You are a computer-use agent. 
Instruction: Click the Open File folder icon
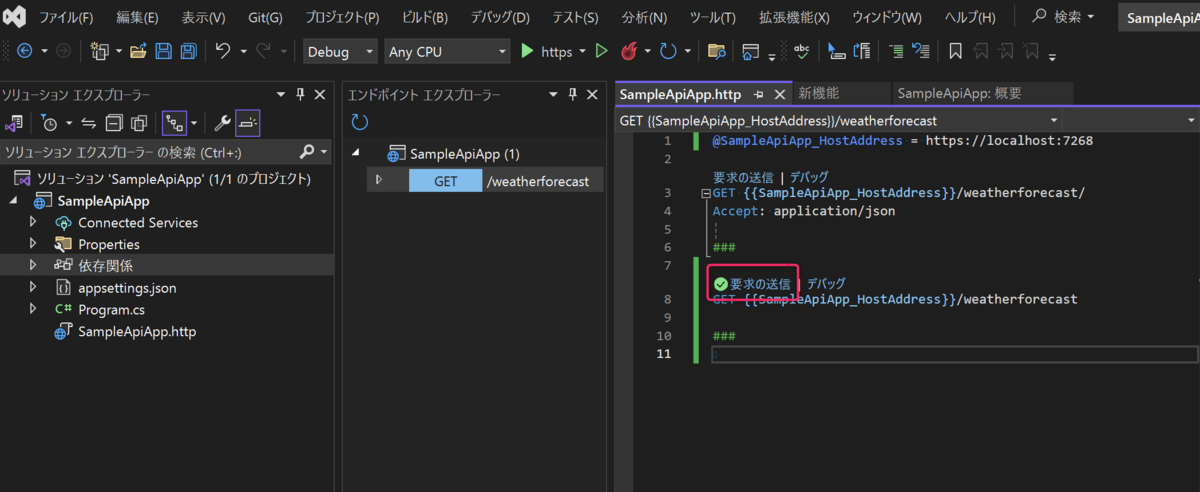coord(138,51)
